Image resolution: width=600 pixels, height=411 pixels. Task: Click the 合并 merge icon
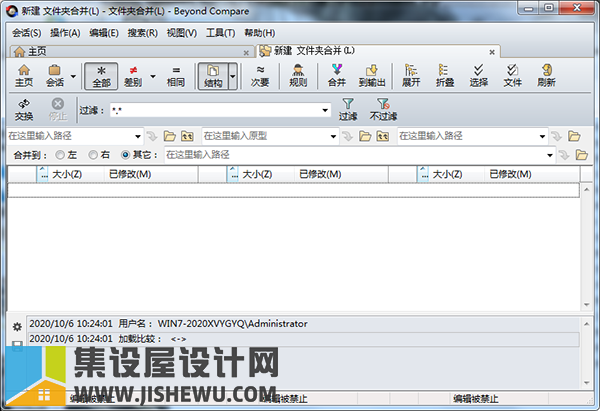(x=337, y=76)
